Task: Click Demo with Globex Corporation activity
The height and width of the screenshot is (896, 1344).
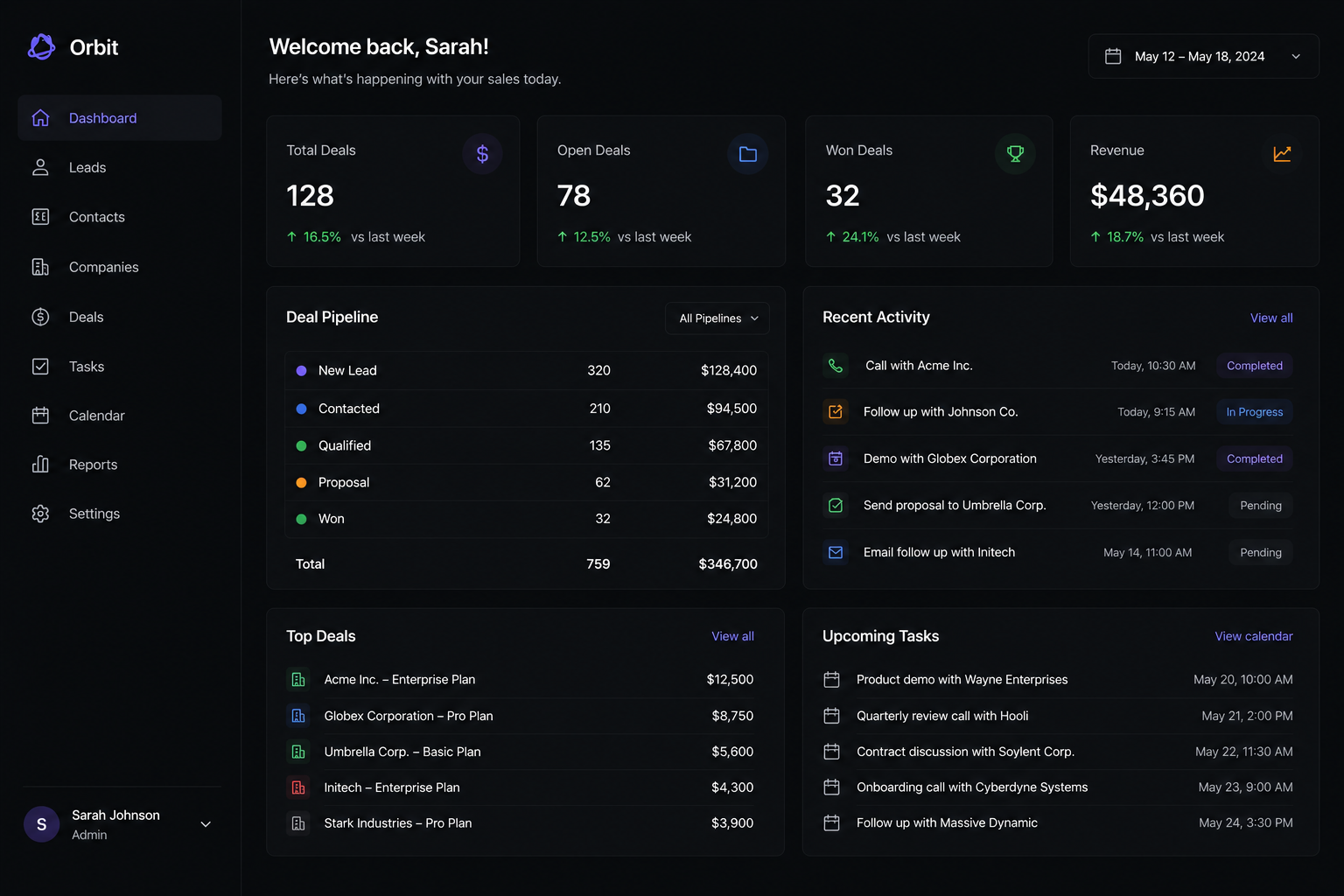Action: pos(950,458)
